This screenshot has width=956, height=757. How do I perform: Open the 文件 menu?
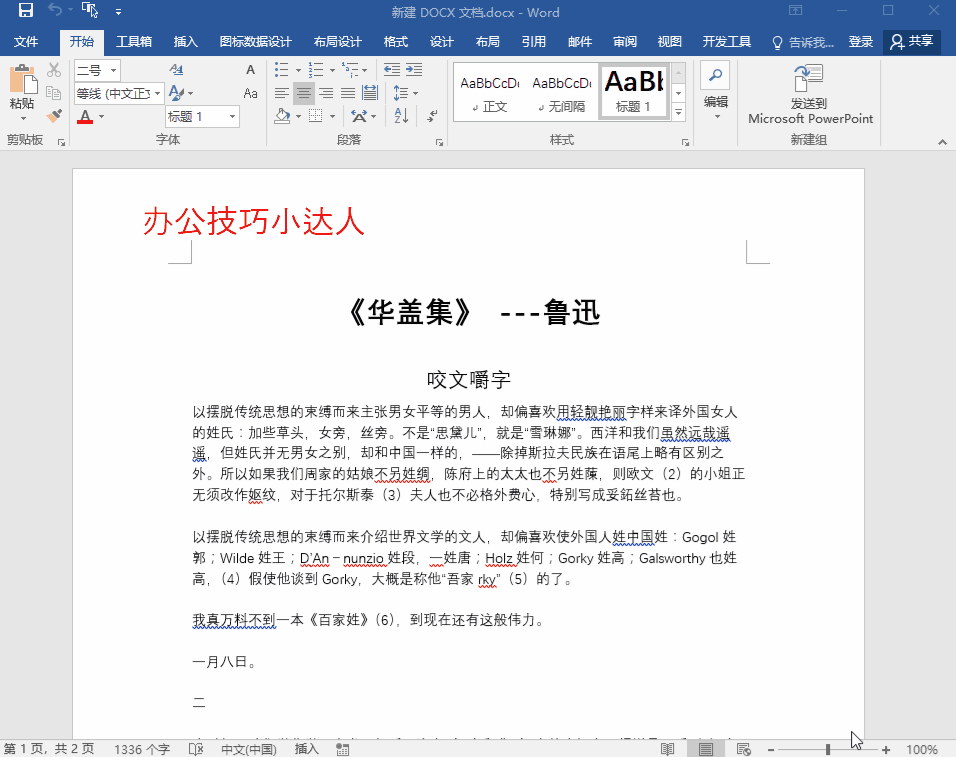(26, 42)
